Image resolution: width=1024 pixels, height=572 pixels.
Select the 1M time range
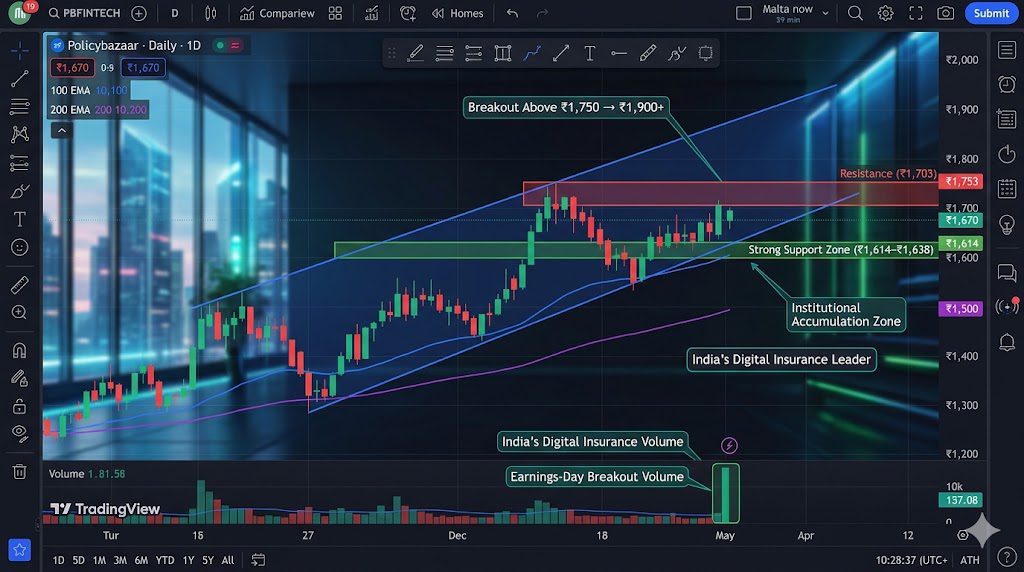tap(99, 560)
